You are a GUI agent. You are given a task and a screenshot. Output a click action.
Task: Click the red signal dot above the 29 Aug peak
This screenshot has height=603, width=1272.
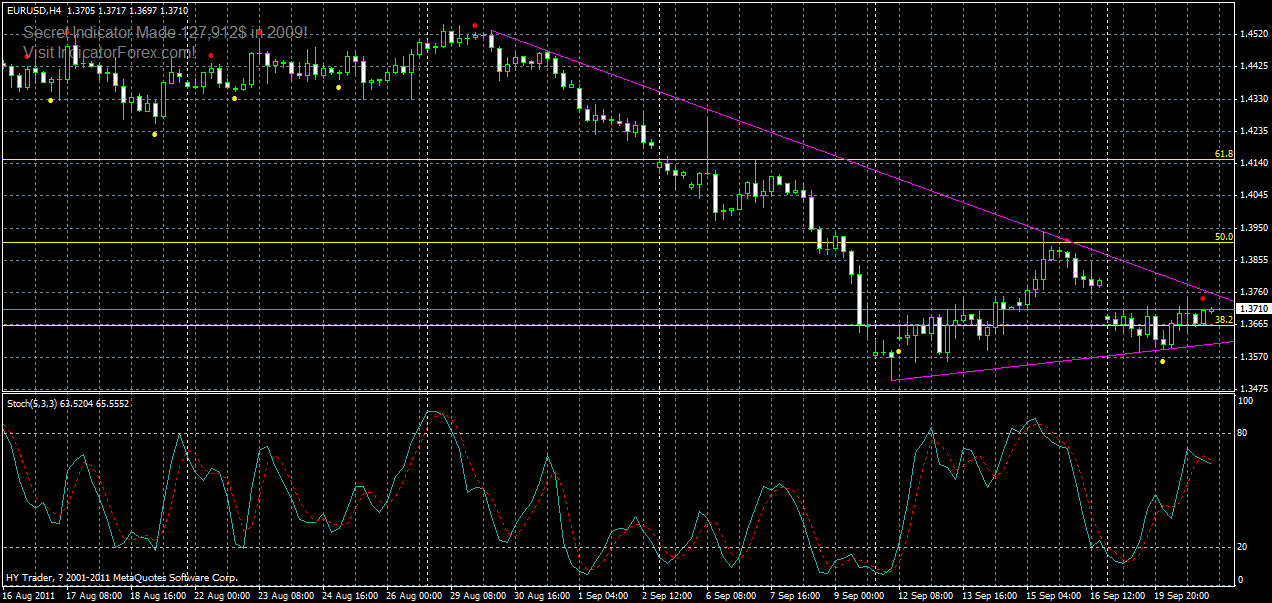click(x=475, y=25)
